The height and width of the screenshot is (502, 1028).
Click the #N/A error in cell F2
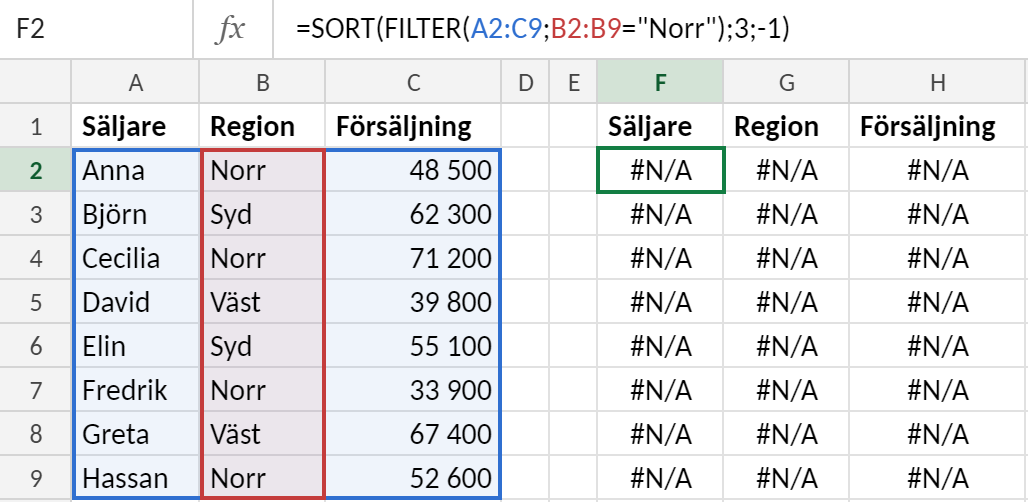coord(660,170)
